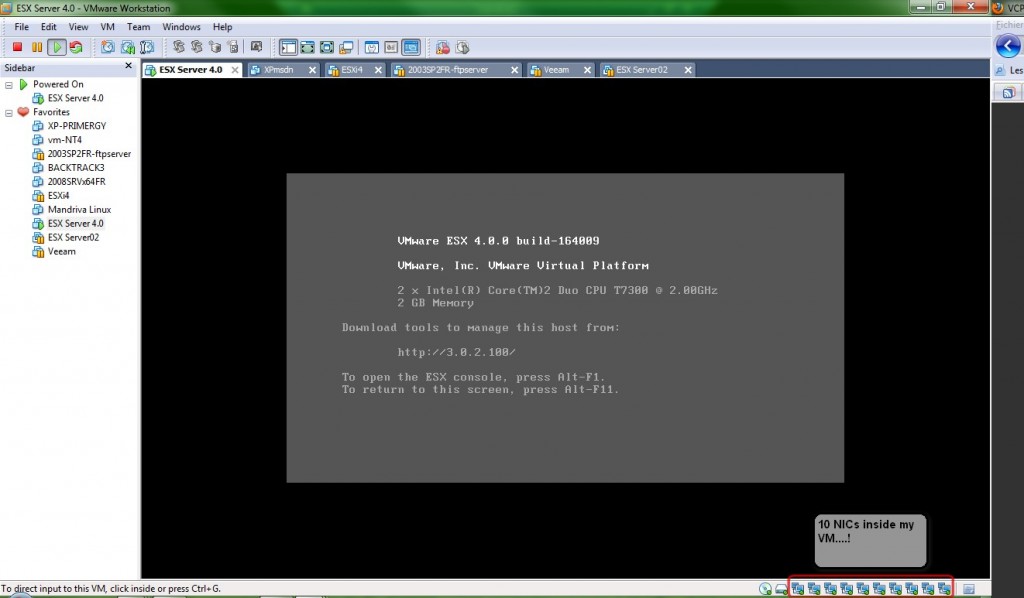Suspend the virtual machine using the pause icon

[x=37, y=47]
